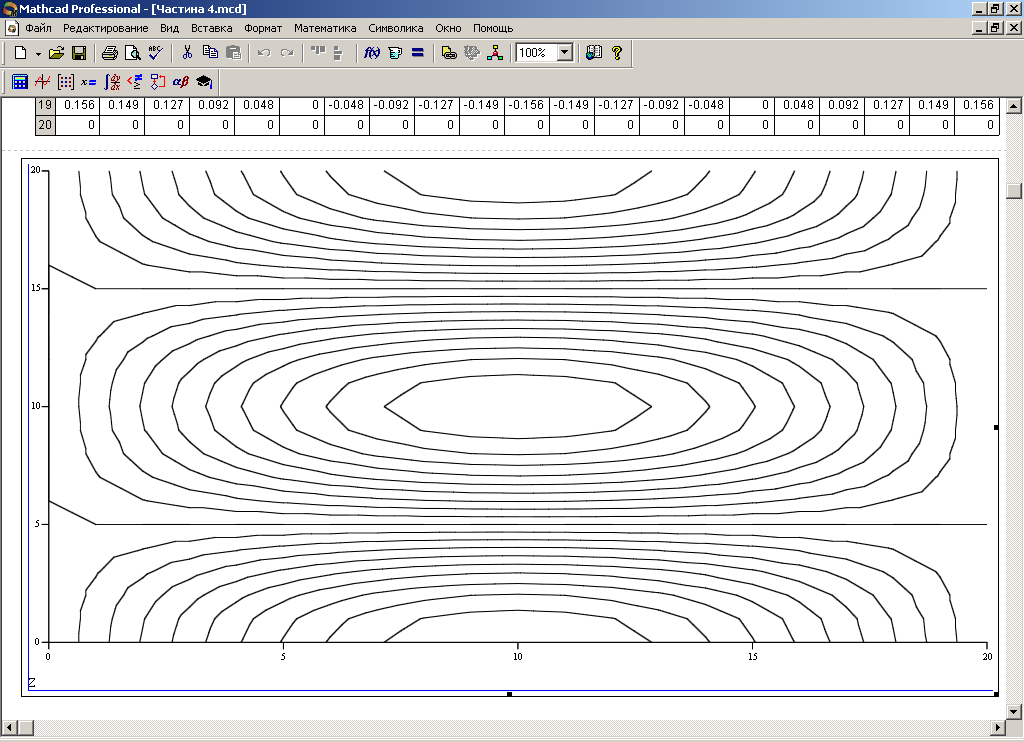Open the Редактирование menu
This screenshot has height=742, width=1024.
(105, 28)
